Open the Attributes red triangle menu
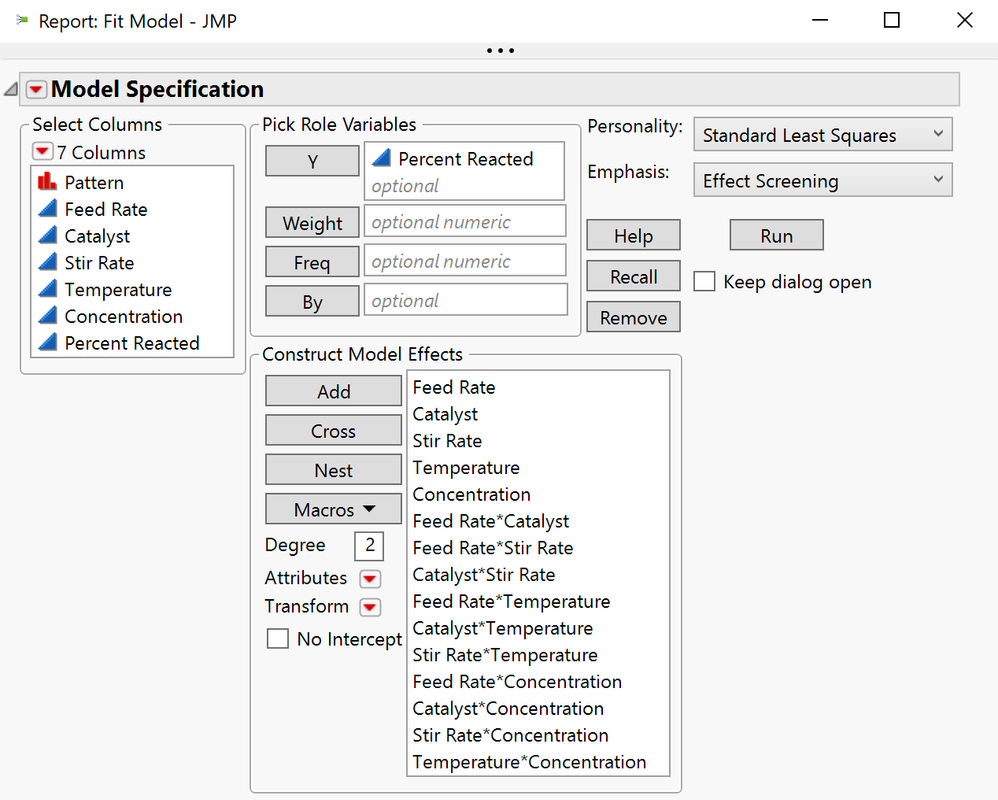Viewport: 998px width, 800px height. [368, 578]
